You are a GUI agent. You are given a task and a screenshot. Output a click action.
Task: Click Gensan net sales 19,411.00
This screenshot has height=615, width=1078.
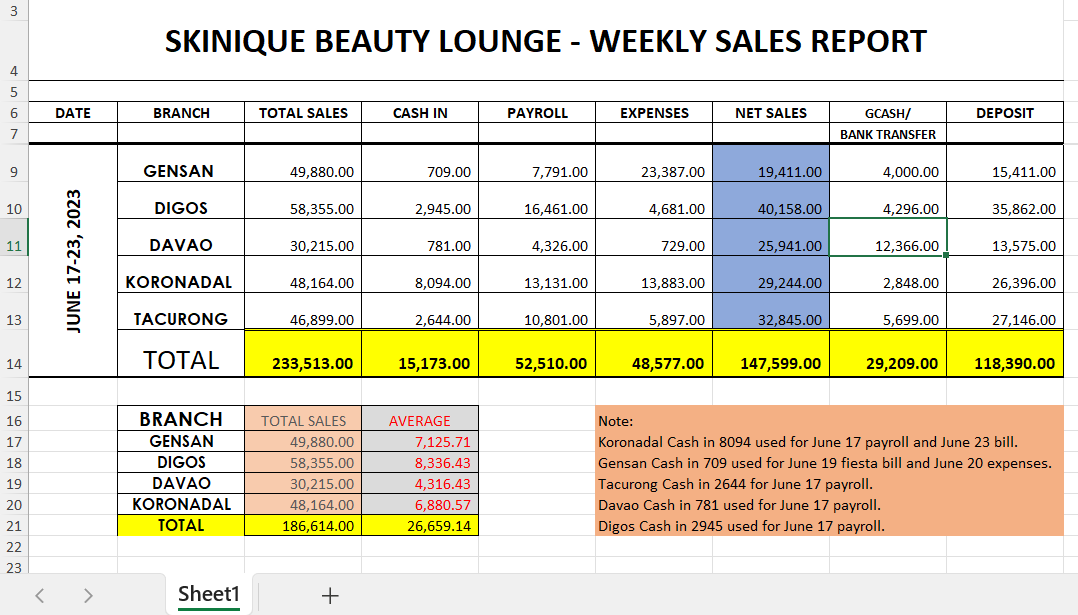coord(771,164)
